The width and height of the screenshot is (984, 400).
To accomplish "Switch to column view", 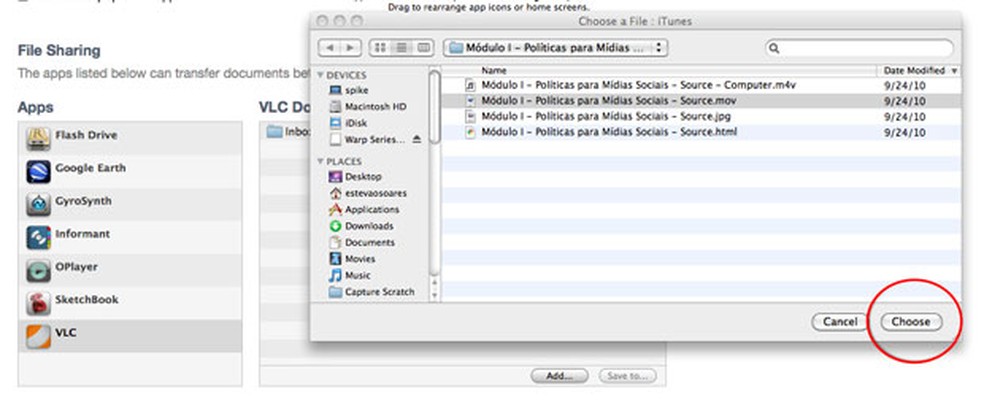I will coord(424,47).
